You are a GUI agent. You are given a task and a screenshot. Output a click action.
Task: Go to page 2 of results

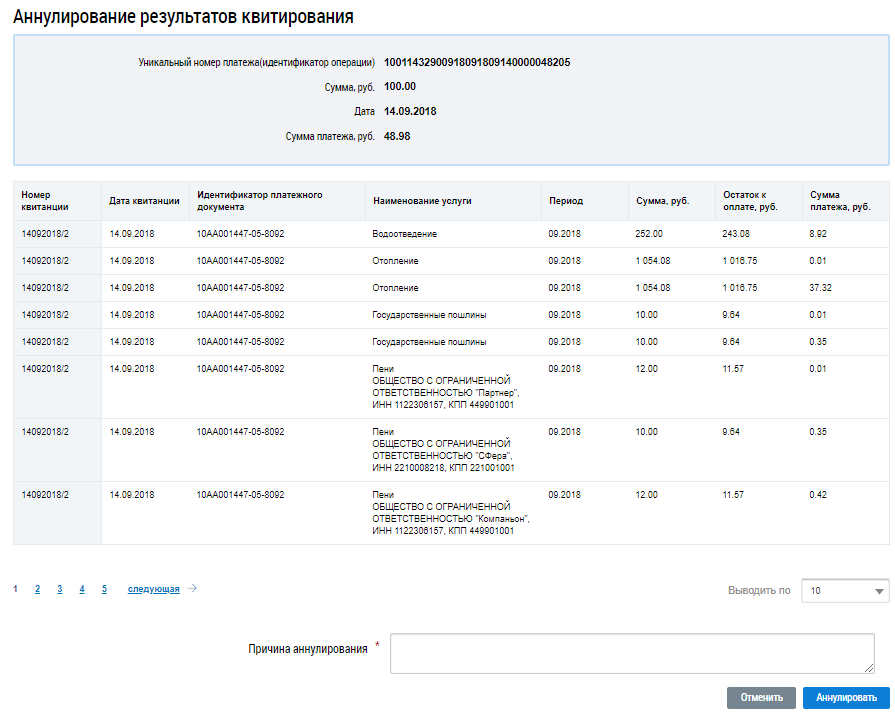pyautogui.click(x=37, y=589)
